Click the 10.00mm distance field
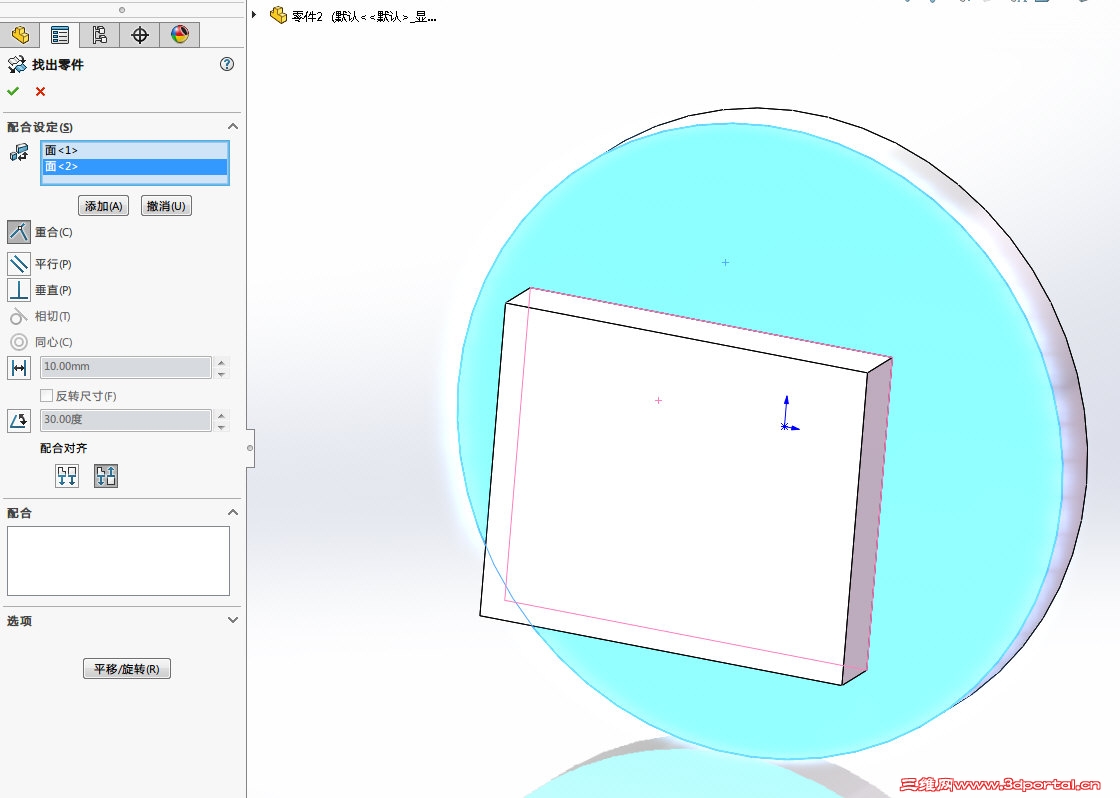Screen dimensions: 1120x798 click(126, 366)
